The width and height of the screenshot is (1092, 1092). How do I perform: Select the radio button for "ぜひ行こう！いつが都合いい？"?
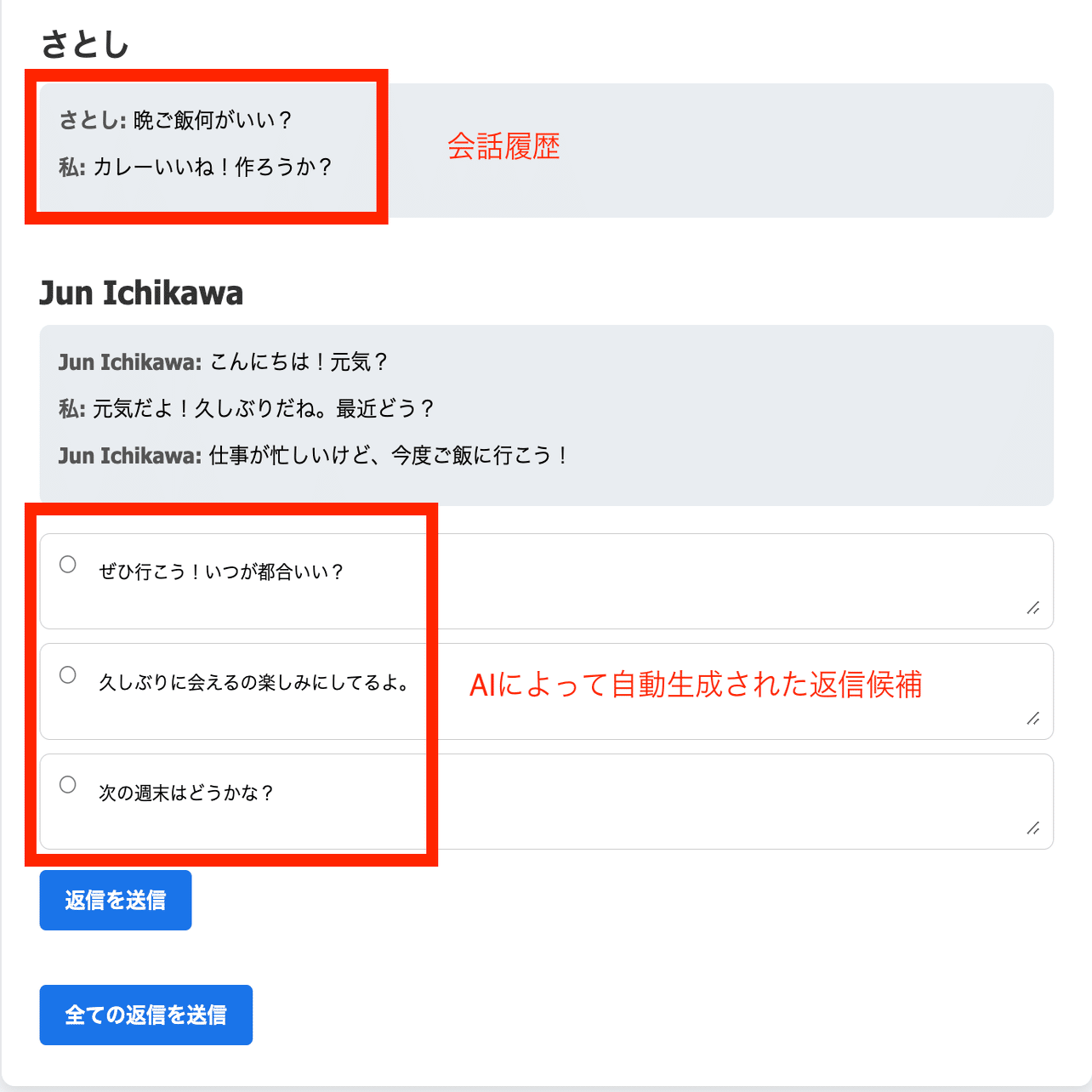pos(68,563)
